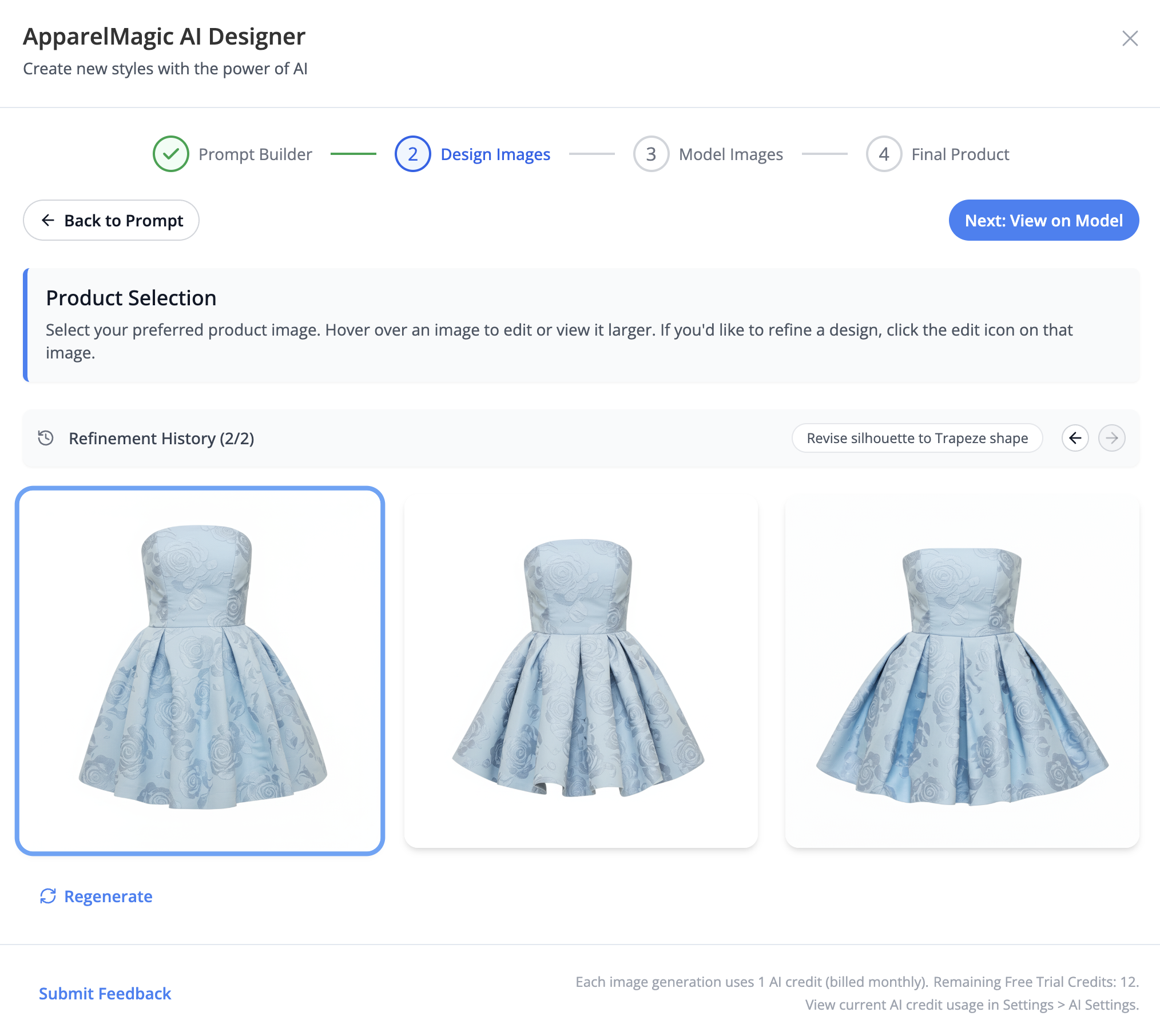
Task: Click the Revise silhouette to Trapeze shape chip
Action: click(x=917, y=438)
